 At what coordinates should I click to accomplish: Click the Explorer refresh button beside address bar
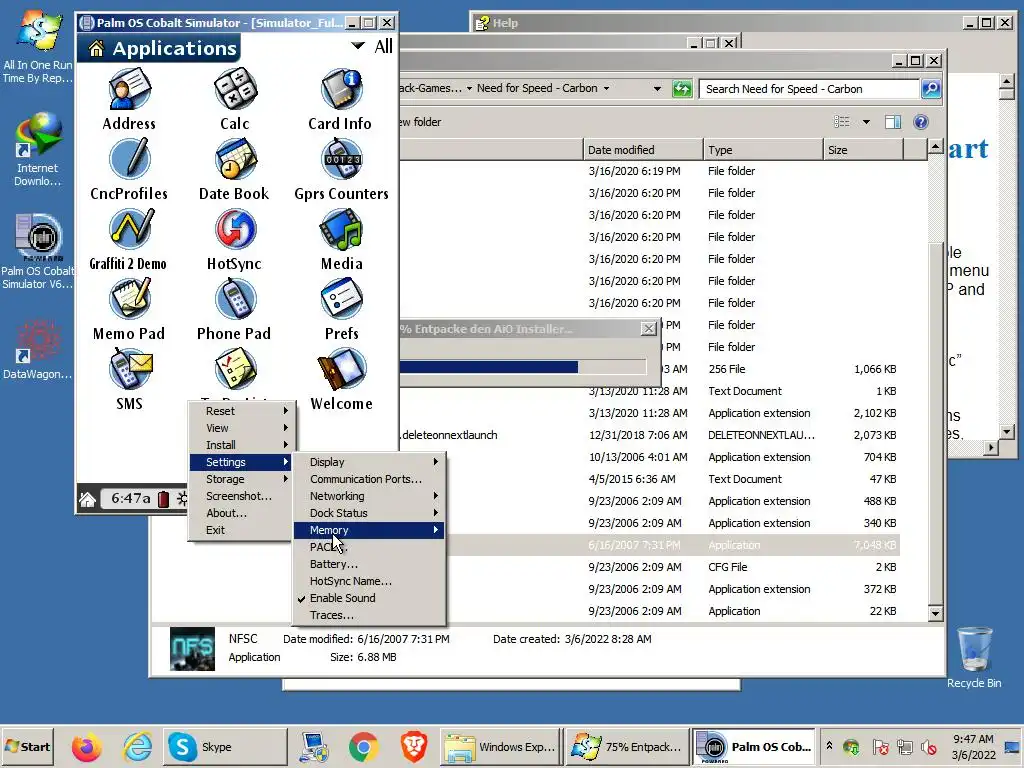click(682, 89)
